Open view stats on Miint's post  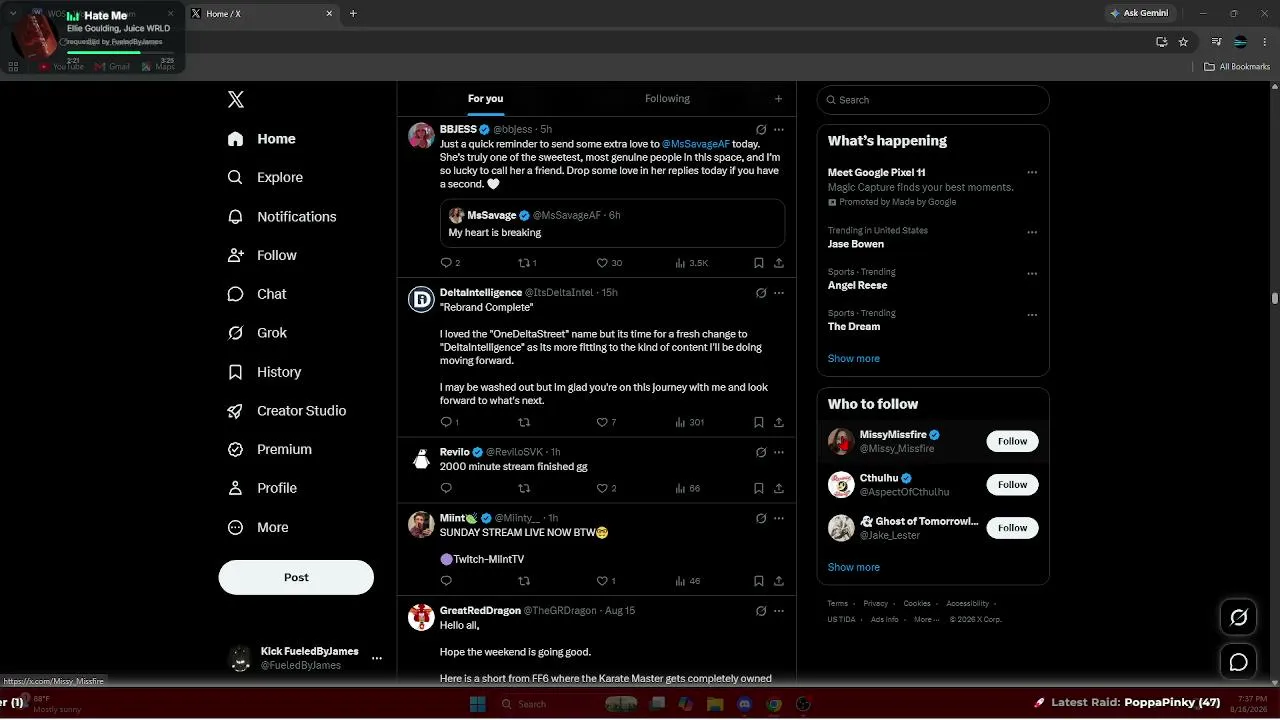point(688,581)
